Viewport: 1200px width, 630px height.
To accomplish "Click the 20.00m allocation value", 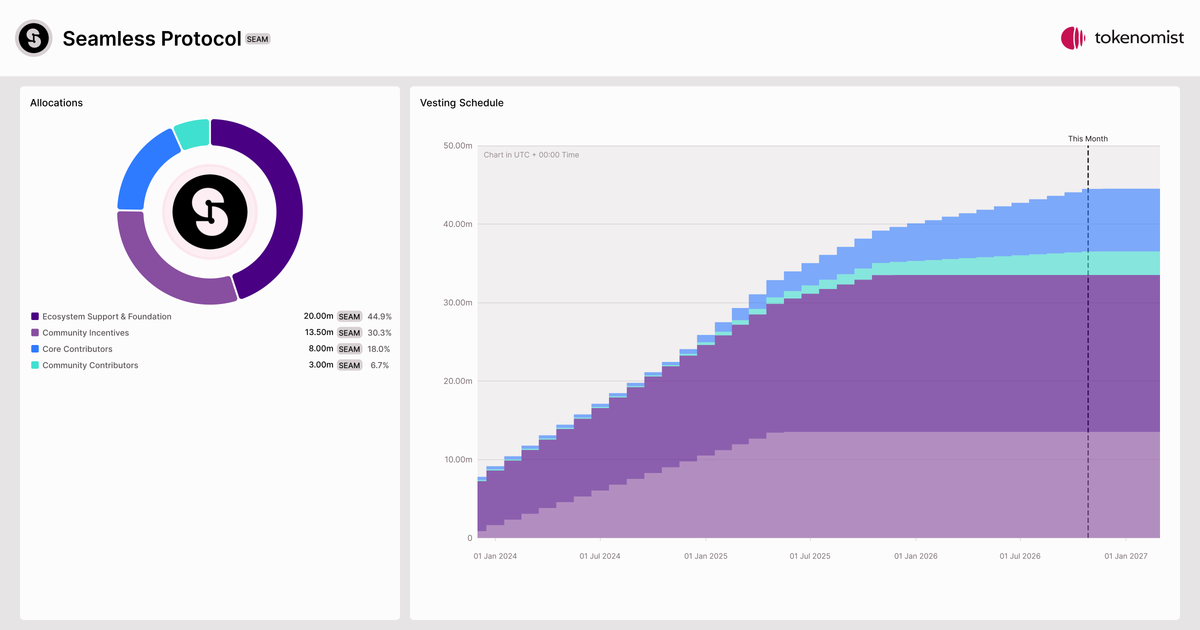I will 319,317.
